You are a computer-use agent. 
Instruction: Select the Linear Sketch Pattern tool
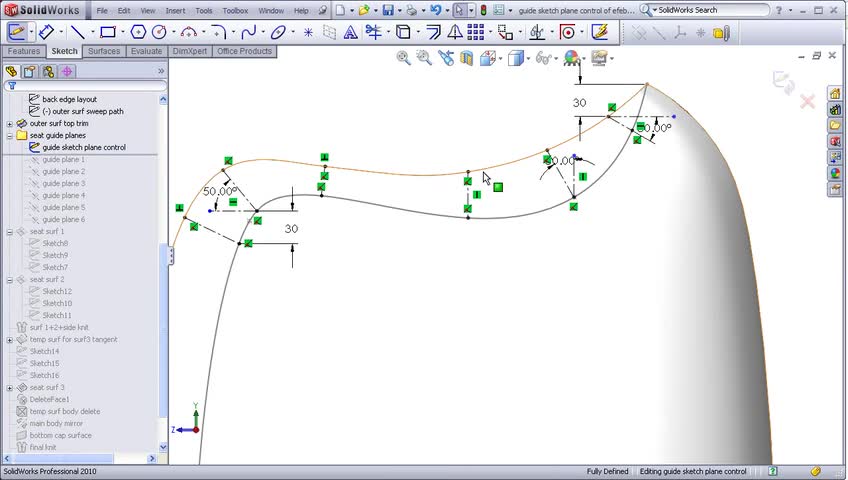tap(475, 32)
